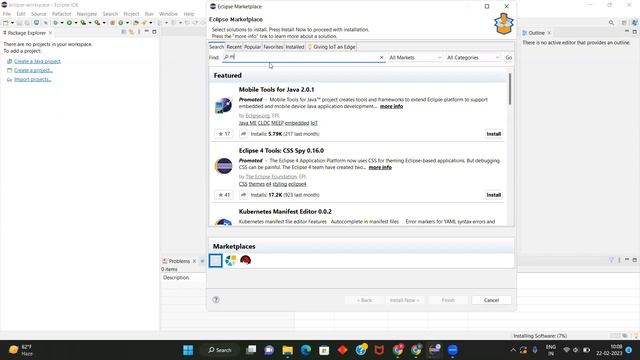The height and width of the screenshot is (360, 640).
Task: Open more info for CSS Spy
Action: [x=380, y=167]
